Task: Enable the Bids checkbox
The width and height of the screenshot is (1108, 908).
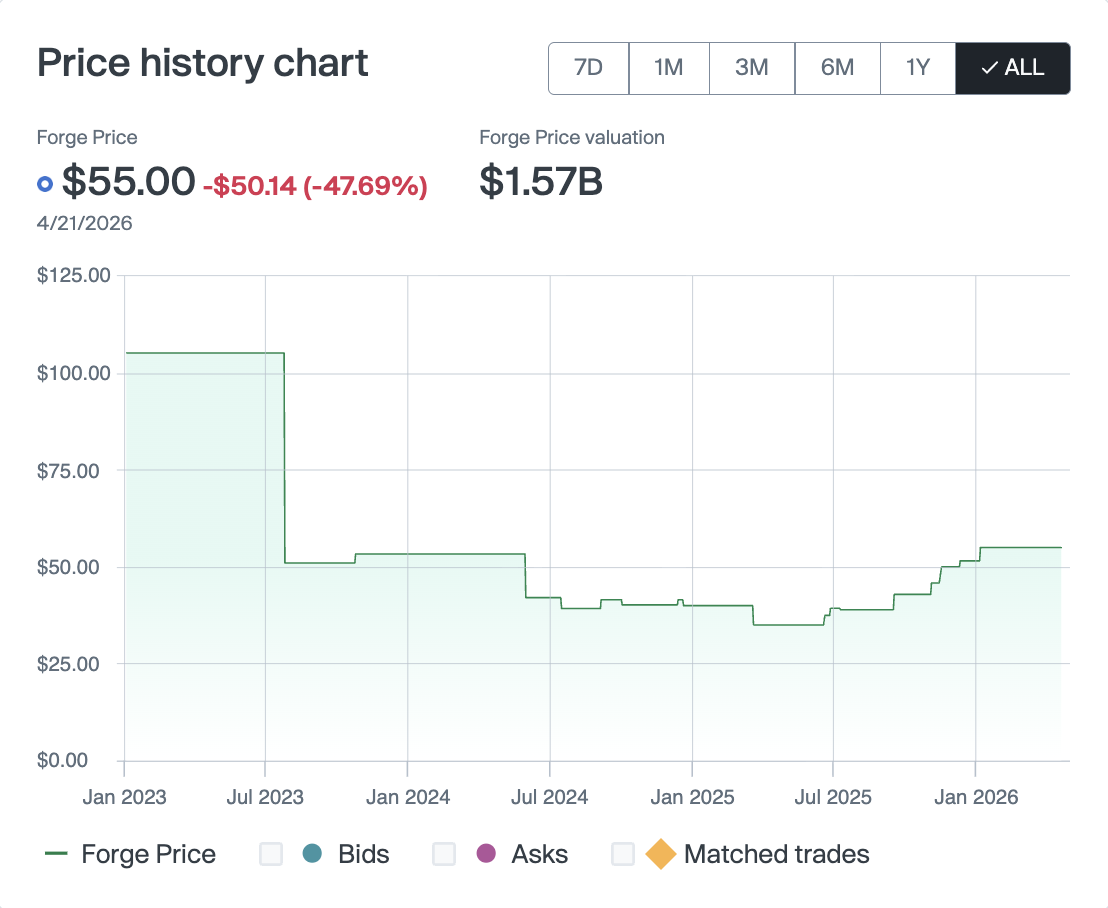Action: pos(271,854)
